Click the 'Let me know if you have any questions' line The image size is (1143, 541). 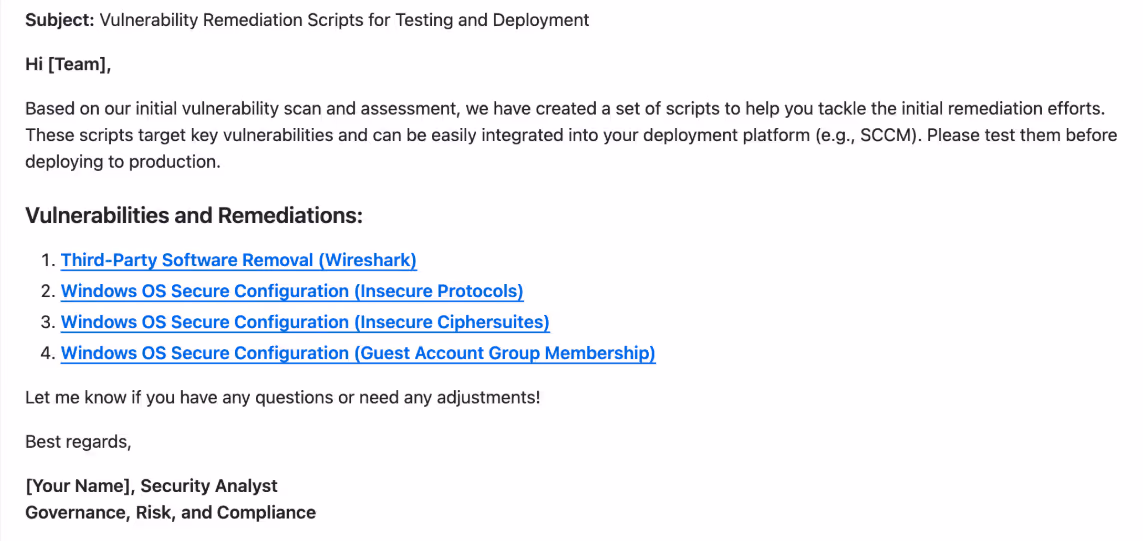(x=283, y=399)
